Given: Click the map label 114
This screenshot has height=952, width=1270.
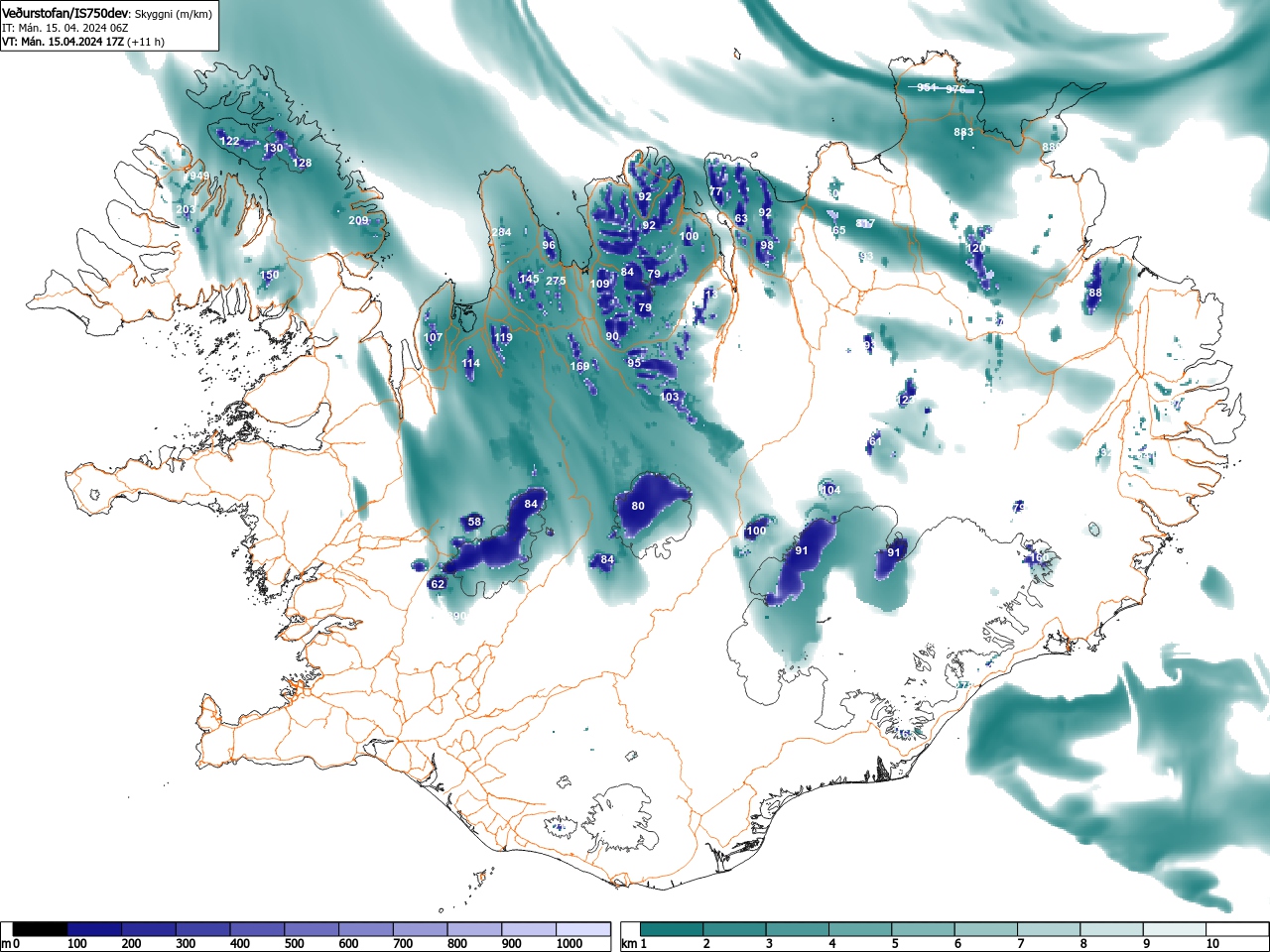Looking at the screenshot, I should 470,363.
